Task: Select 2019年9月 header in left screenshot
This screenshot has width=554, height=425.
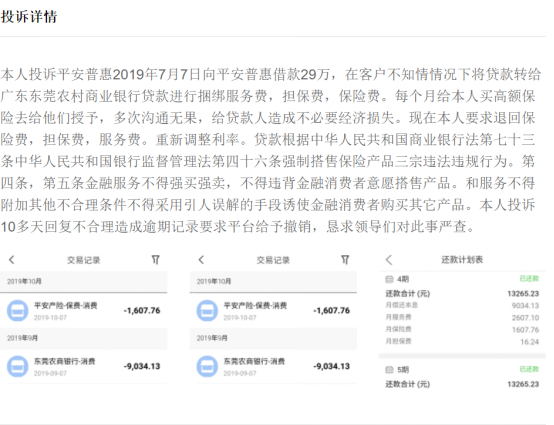Action: [83, 338]
